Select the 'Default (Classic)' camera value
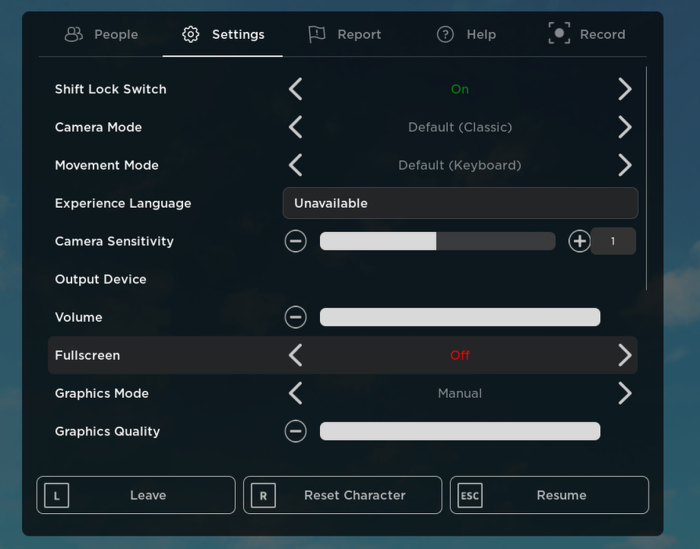 point(460,127)
